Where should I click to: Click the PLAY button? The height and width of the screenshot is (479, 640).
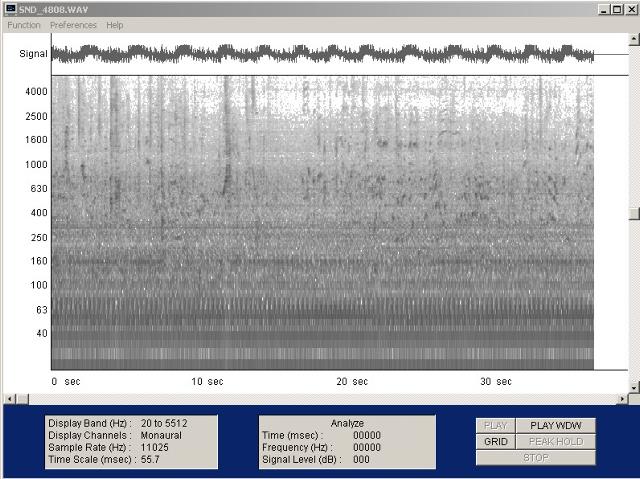(x=495, y=425)
